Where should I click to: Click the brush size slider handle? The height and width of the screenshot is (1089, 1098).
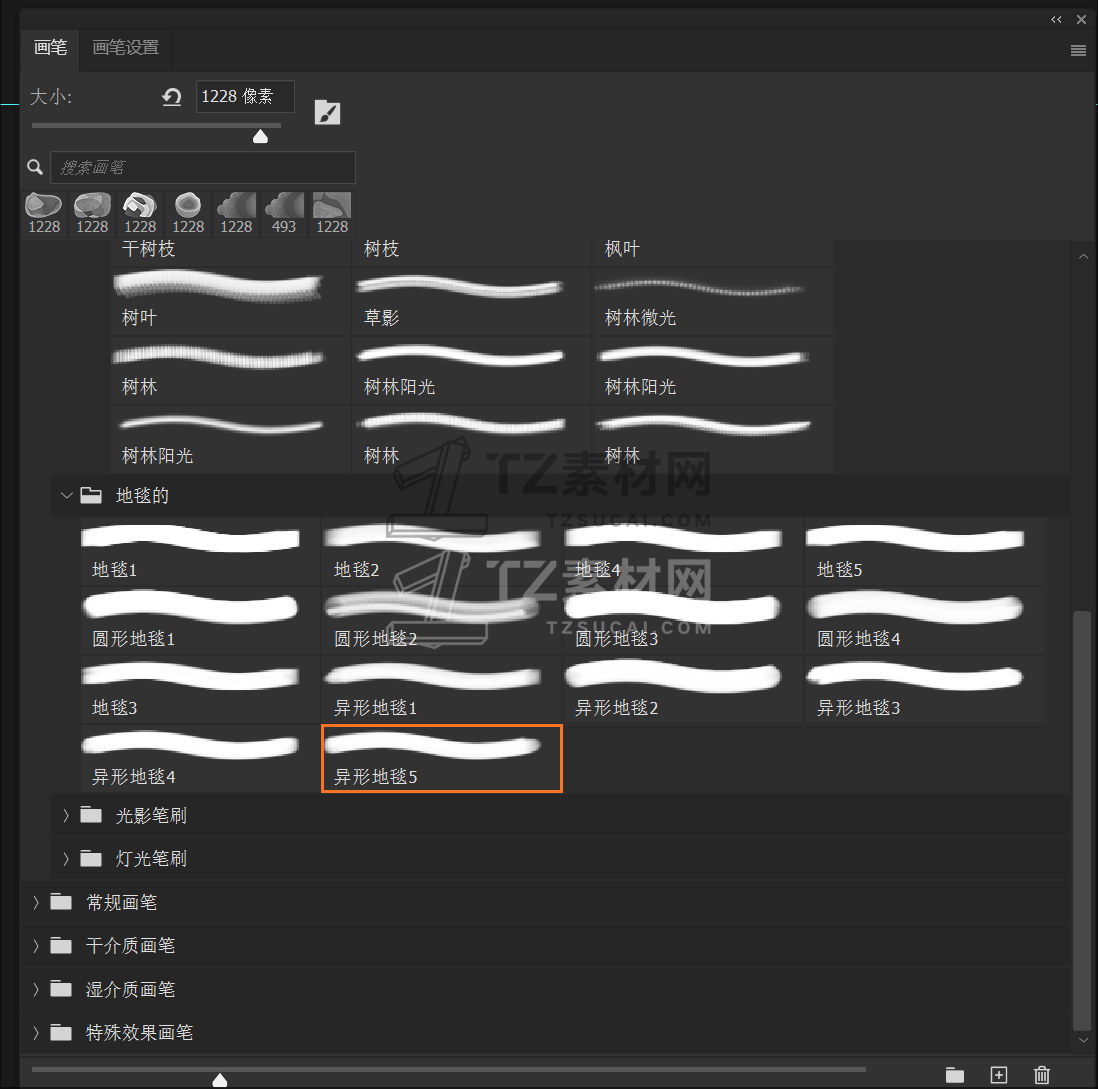point(260,136)
